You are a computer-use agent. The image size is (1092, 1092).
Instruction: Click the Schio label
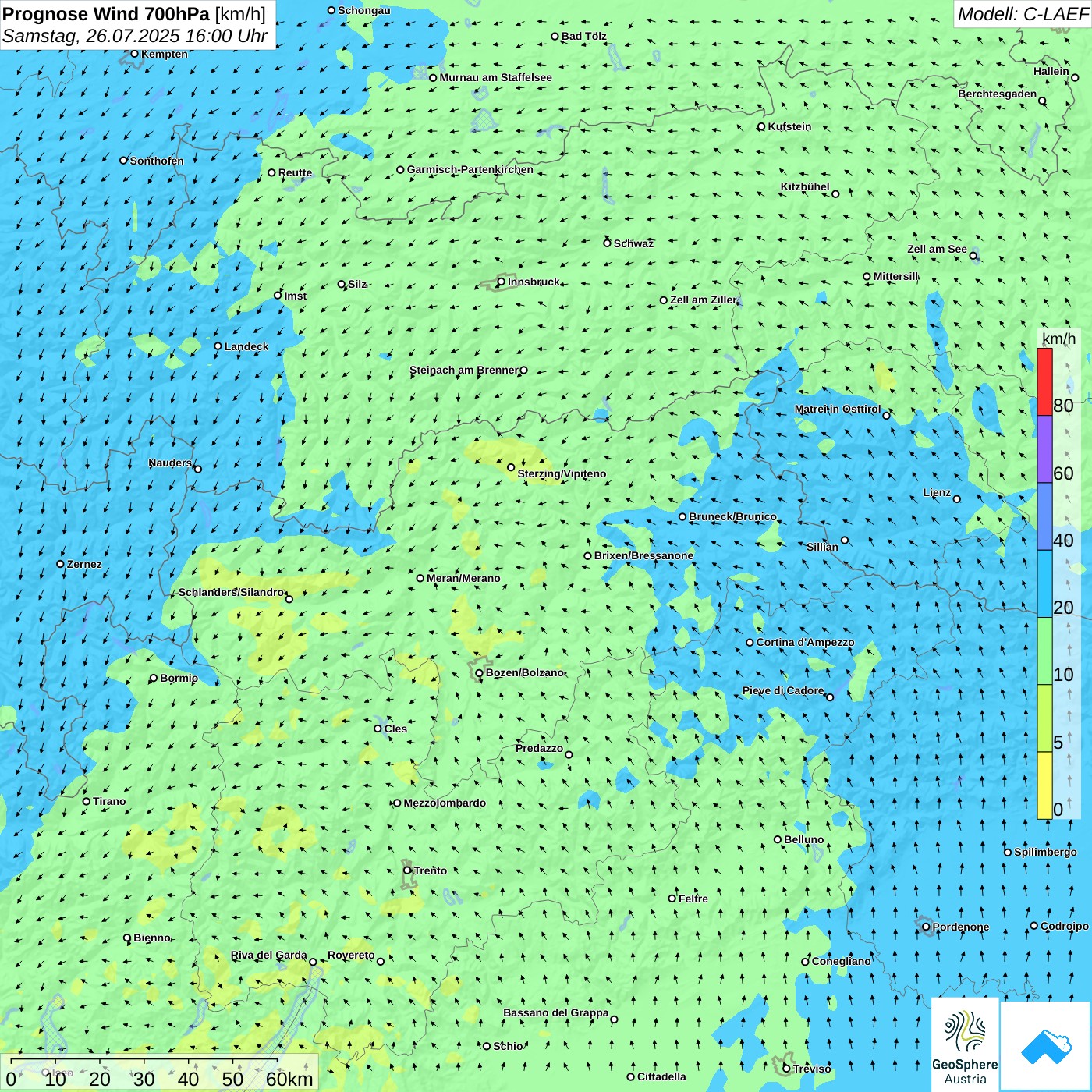click(508, 1046)
